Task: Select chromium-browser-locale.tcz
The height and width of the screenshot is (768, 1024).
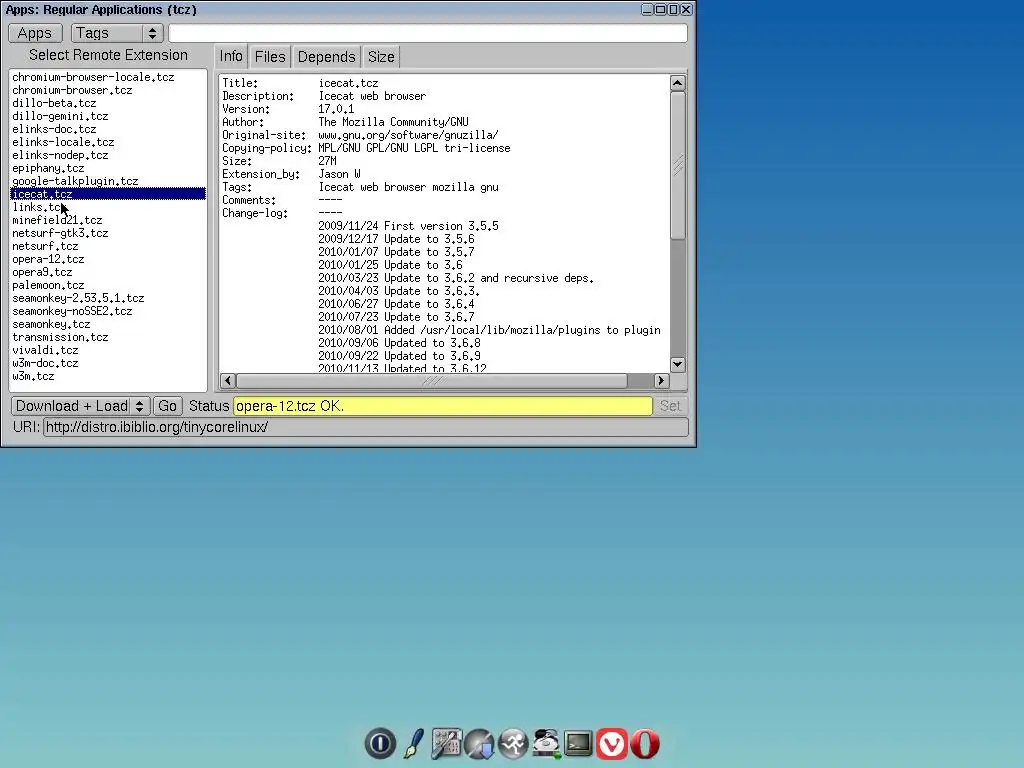Action: (x=108, y=77)
